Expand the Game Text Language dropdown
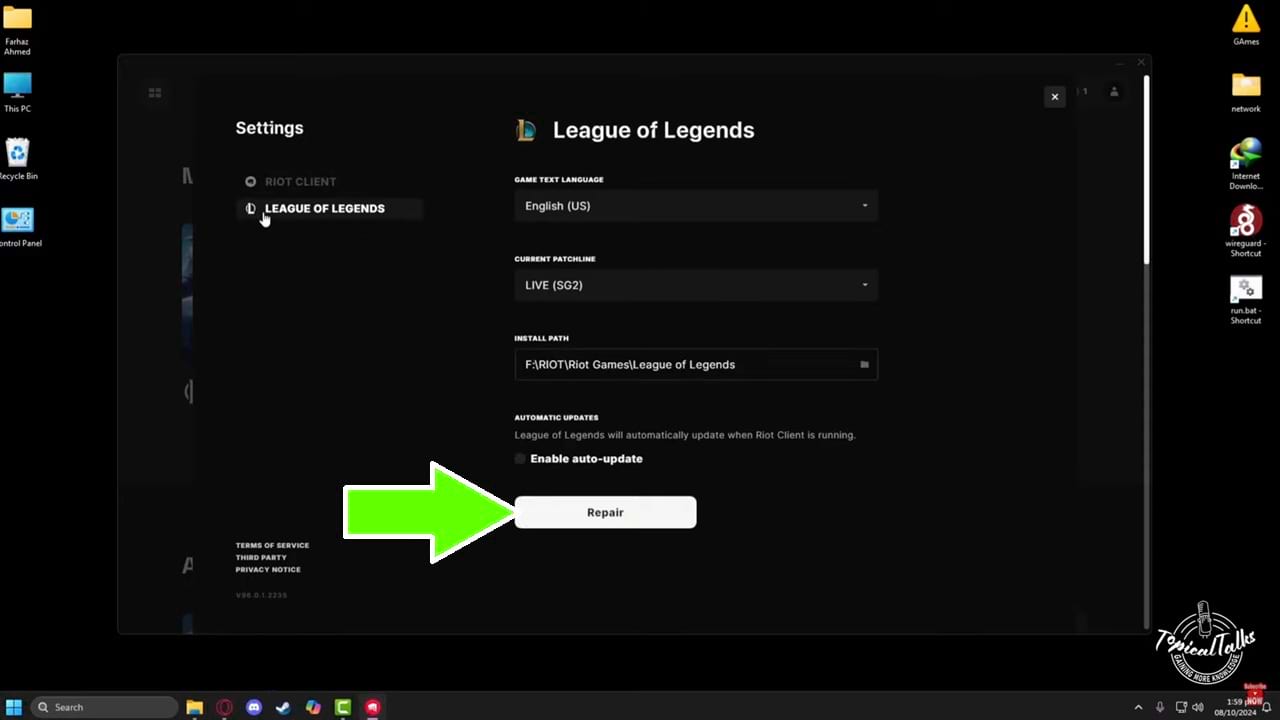 (695, 206)
